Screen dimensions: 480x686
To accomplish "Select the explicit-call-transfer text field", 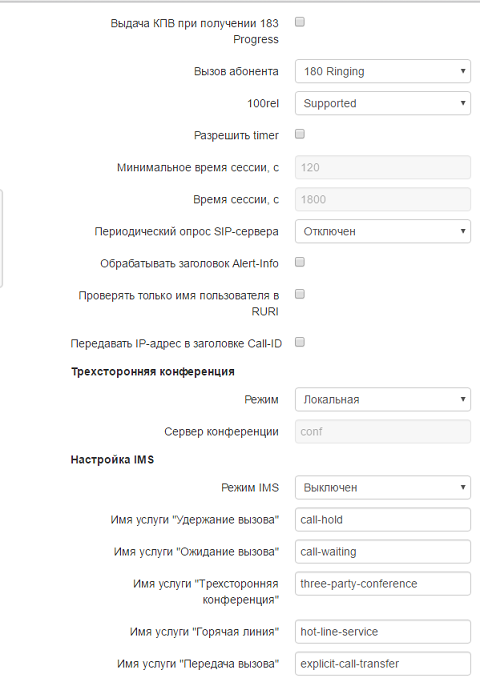I will pos(383,664).
